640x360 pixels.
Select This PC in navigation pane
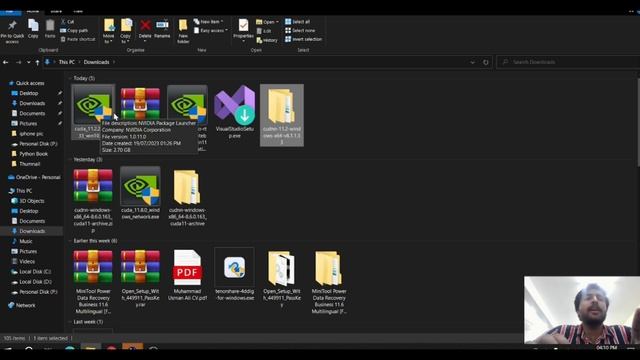(x=24, y=191)
